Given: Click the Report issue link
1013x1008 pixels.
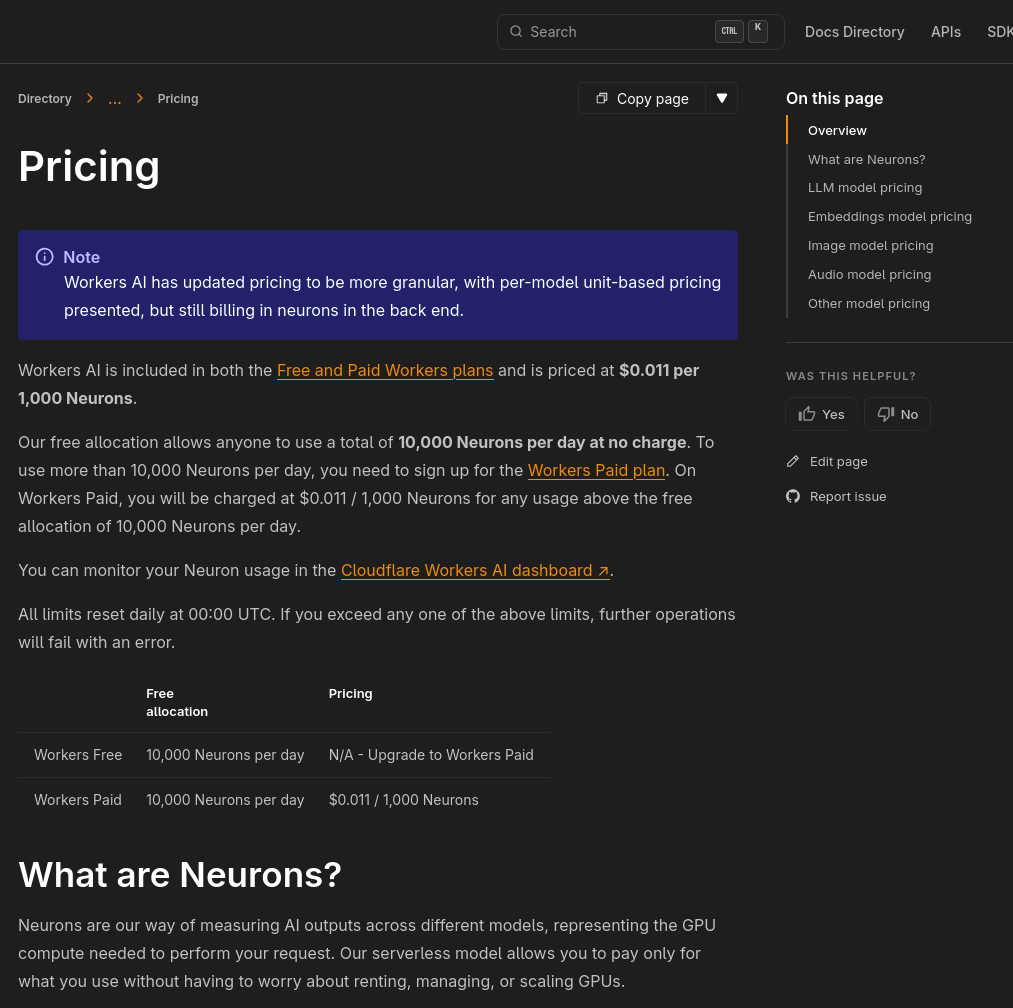Looking at the screenshot, I should [848, 496].
